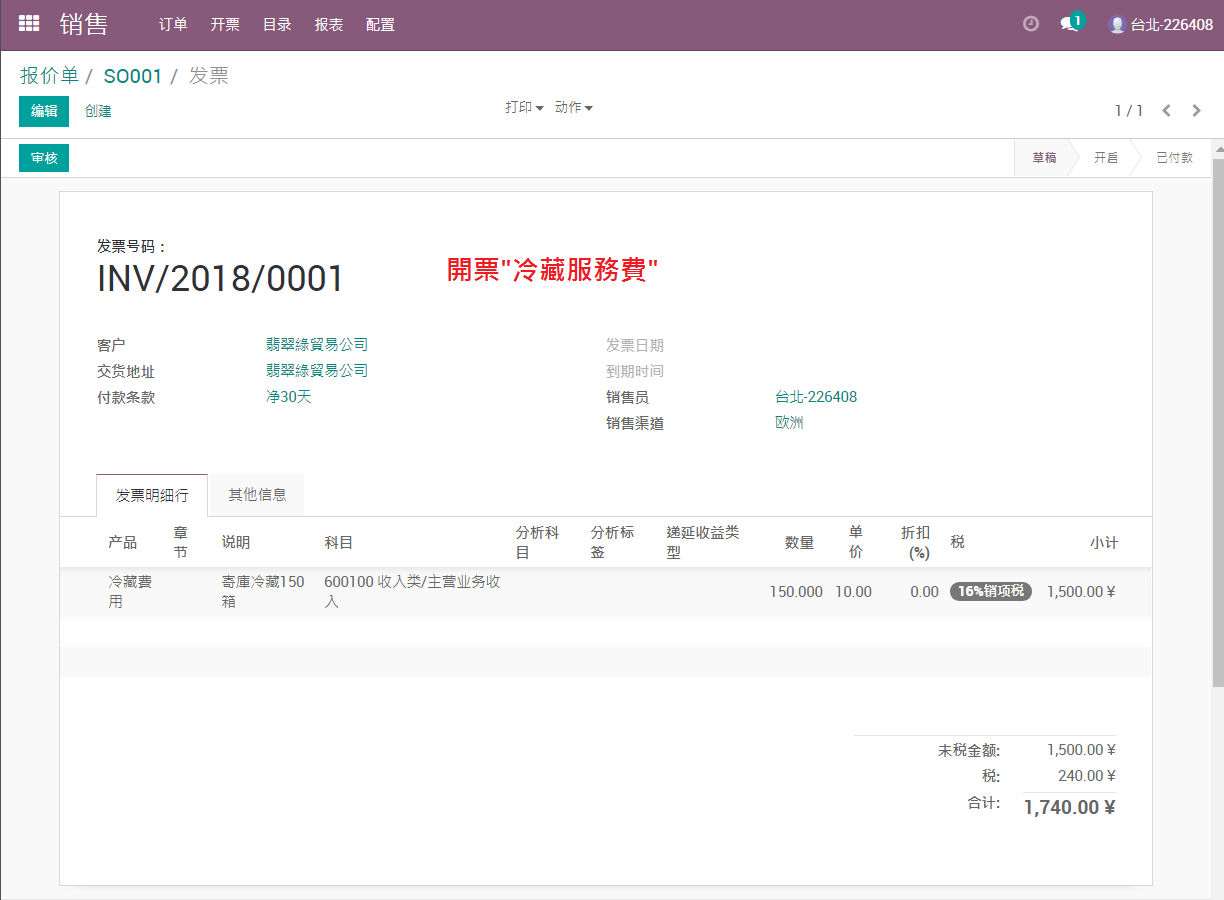
Task: Click the clock activities icon
Action: (1031, 24)
